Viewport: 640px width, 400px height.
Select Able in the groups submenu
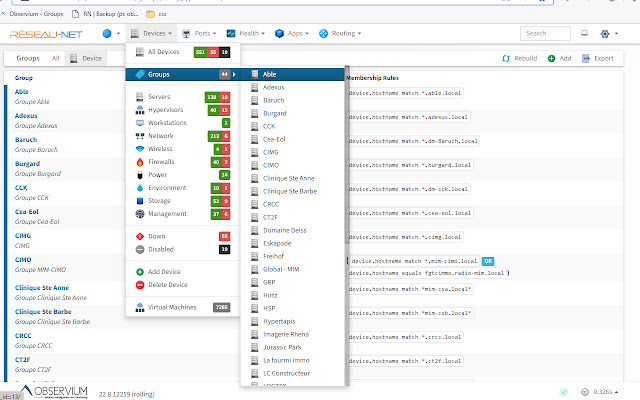coord(292,74)
